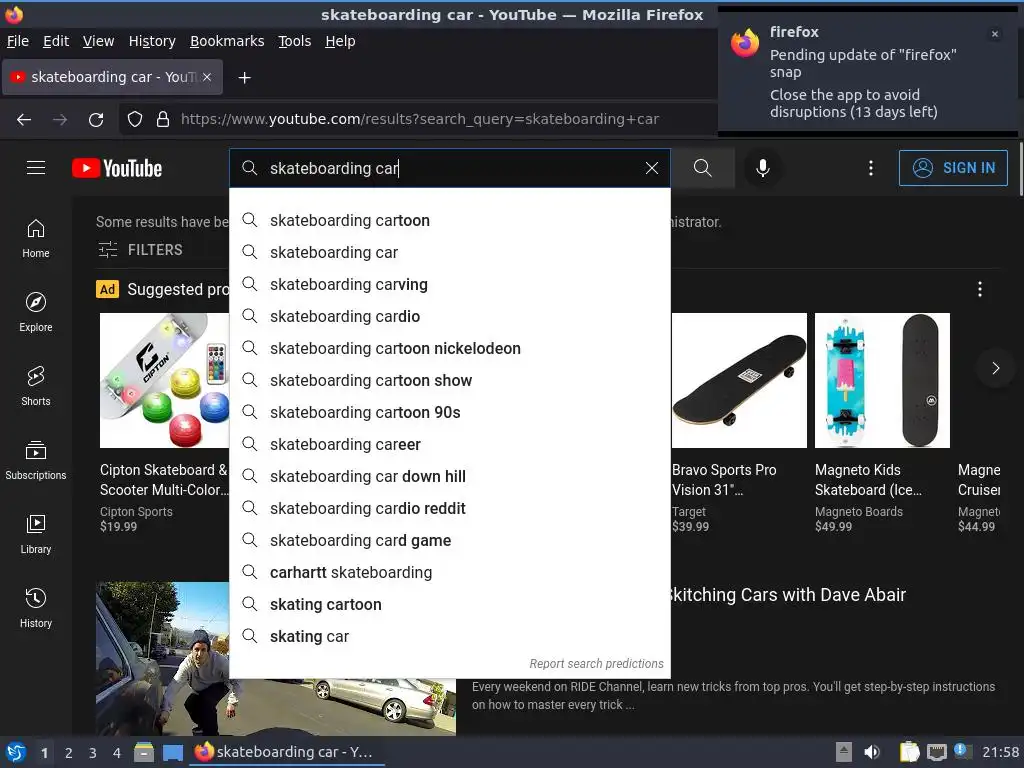This screenshot has height=768, width=1024.
Task: Click the shield tracking protection icon
Action: point(135,119)
